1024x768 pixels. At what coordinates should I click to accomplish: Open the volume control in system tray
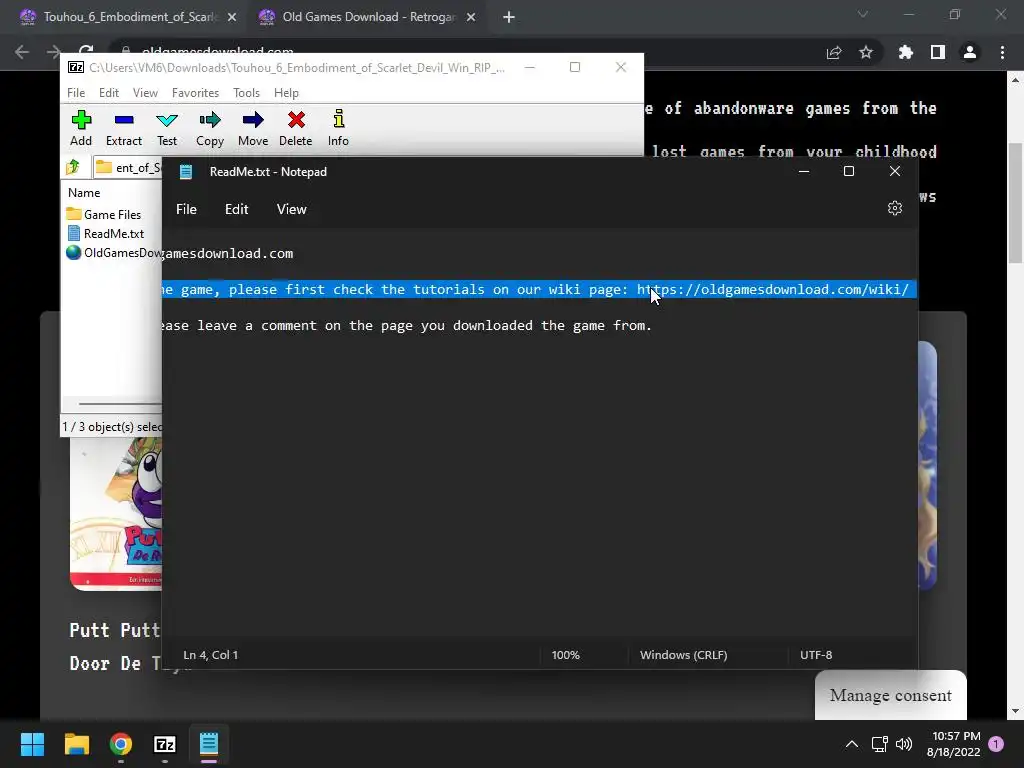(904, 744)
